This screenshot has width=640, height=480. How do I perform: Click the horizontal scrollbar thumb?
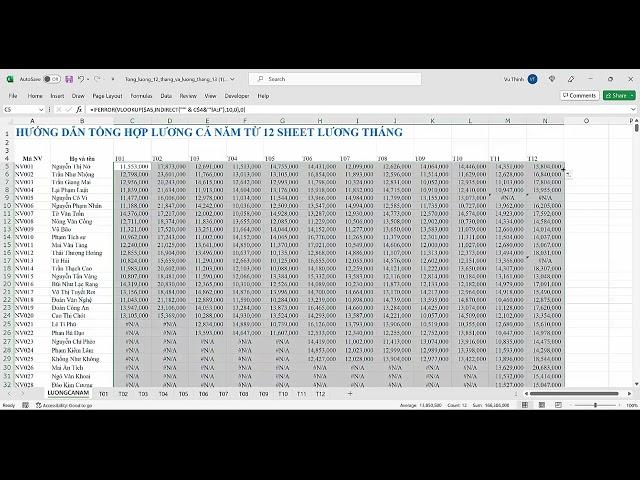575,393
